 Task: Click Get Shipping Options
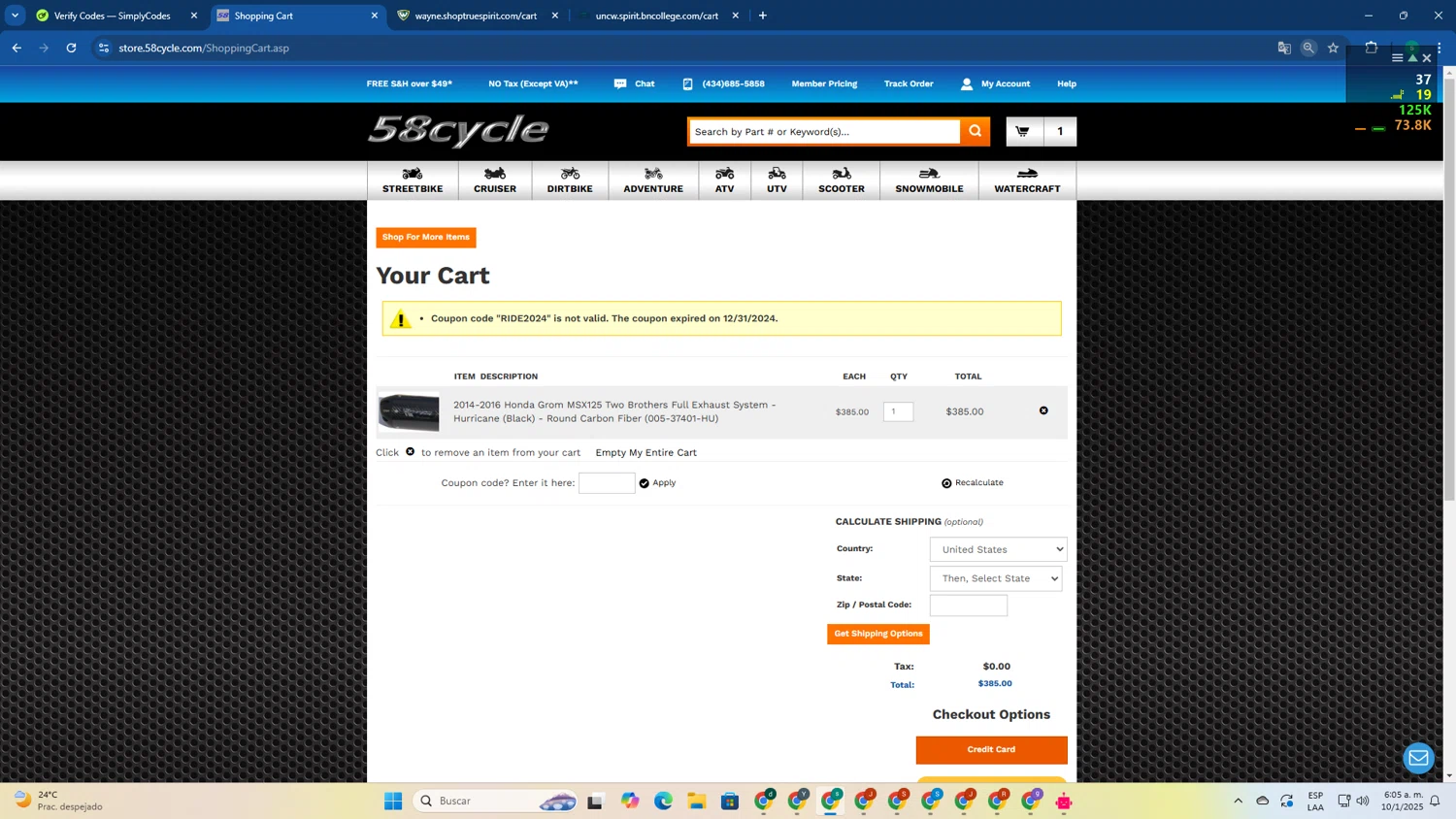coord(878,634)
